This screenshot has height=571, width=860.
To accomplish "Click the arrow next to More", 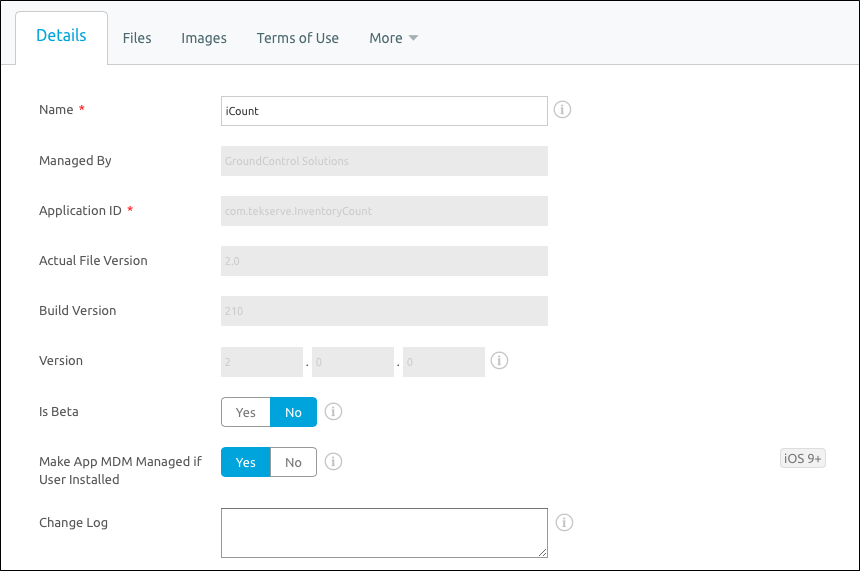I will point(414,38).
